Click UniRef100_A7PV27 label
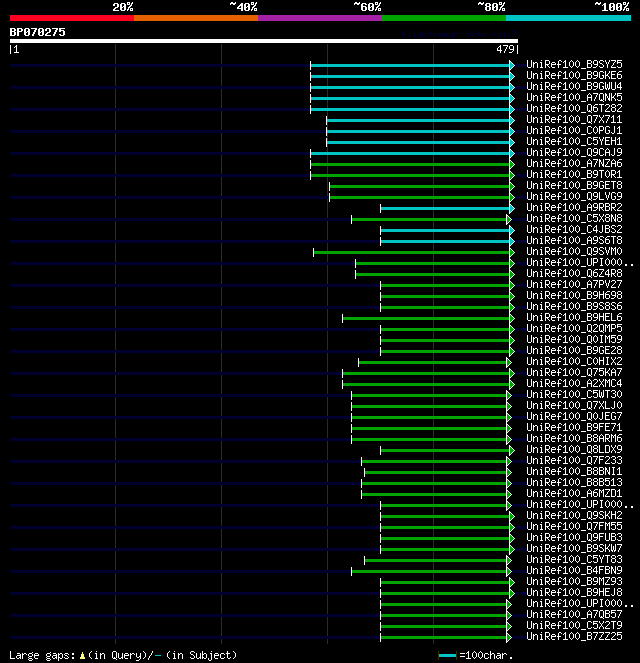 pyautogui.click(x=574, y=284)
